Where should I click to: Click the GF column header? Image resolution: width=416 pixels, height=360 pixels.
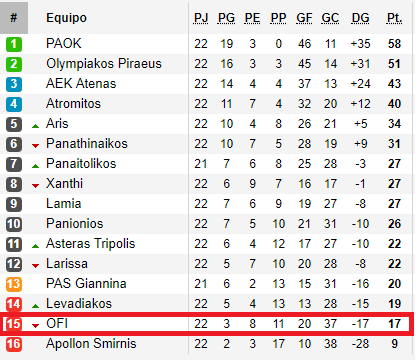point(304,18)
